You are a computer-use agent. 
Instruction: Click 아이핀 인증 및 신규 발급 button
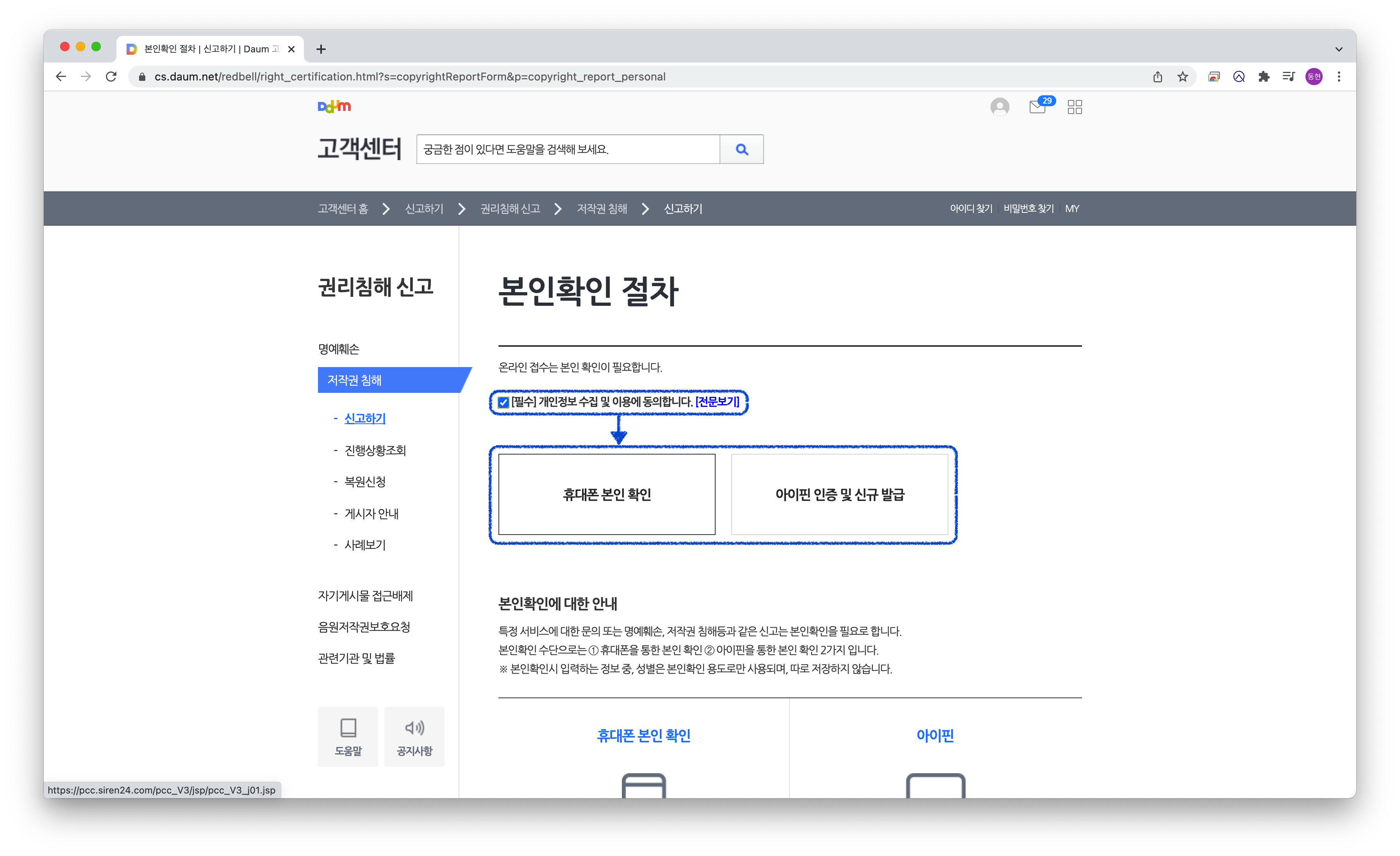click(x=840, y=494)
